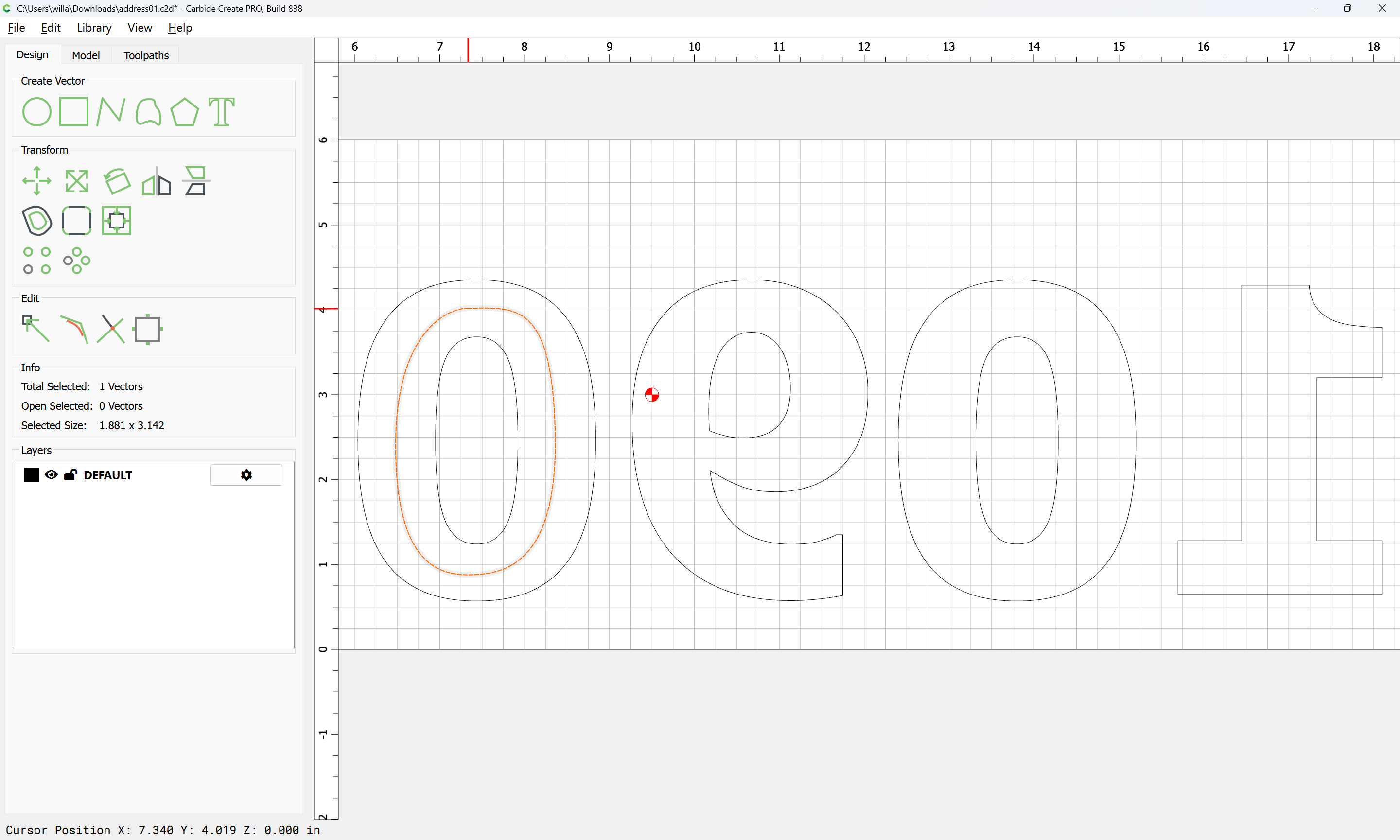Open the Text creation tool

coord(221,111)
